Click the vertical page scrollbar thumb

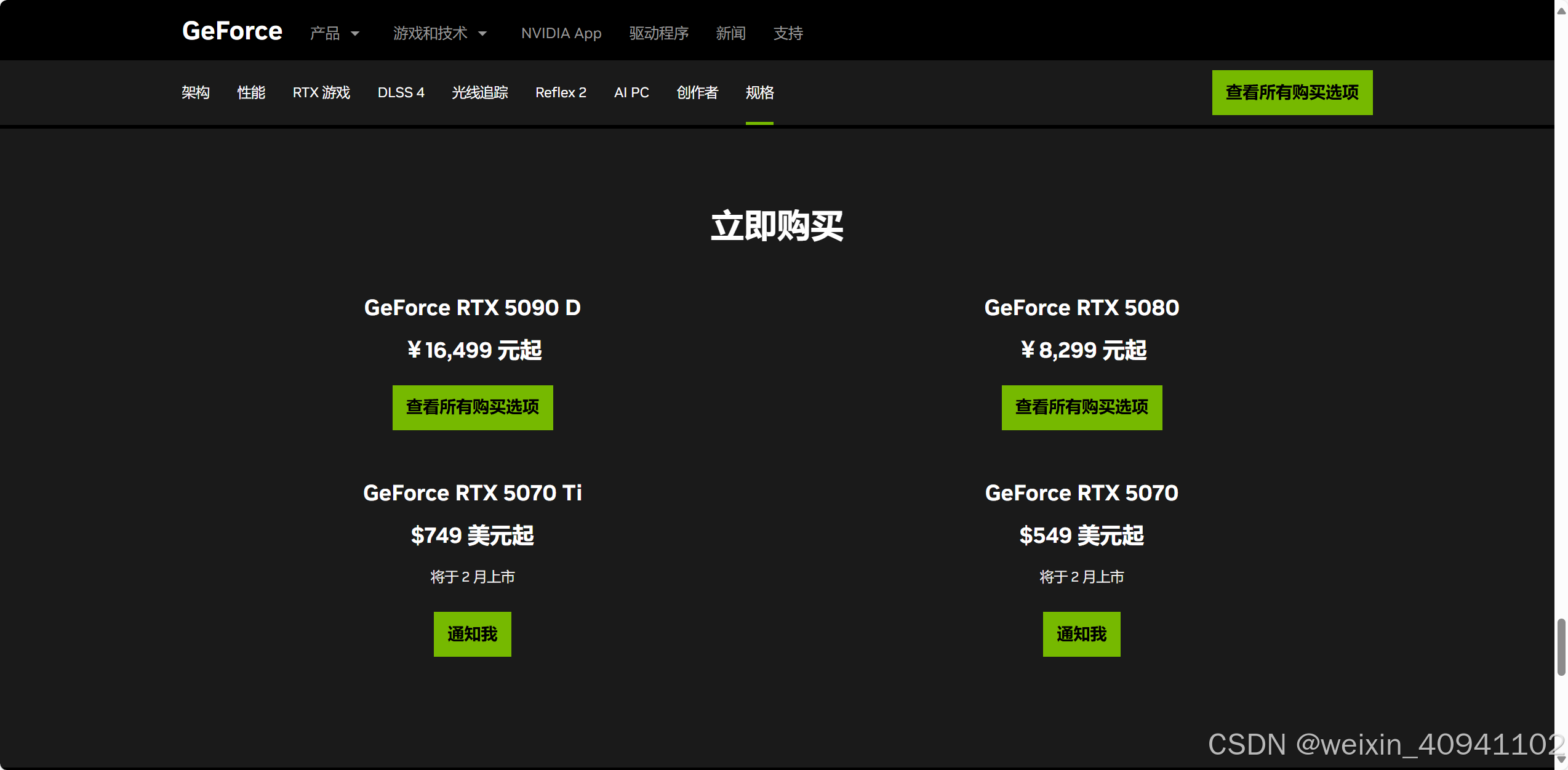tap(1561, 648)
